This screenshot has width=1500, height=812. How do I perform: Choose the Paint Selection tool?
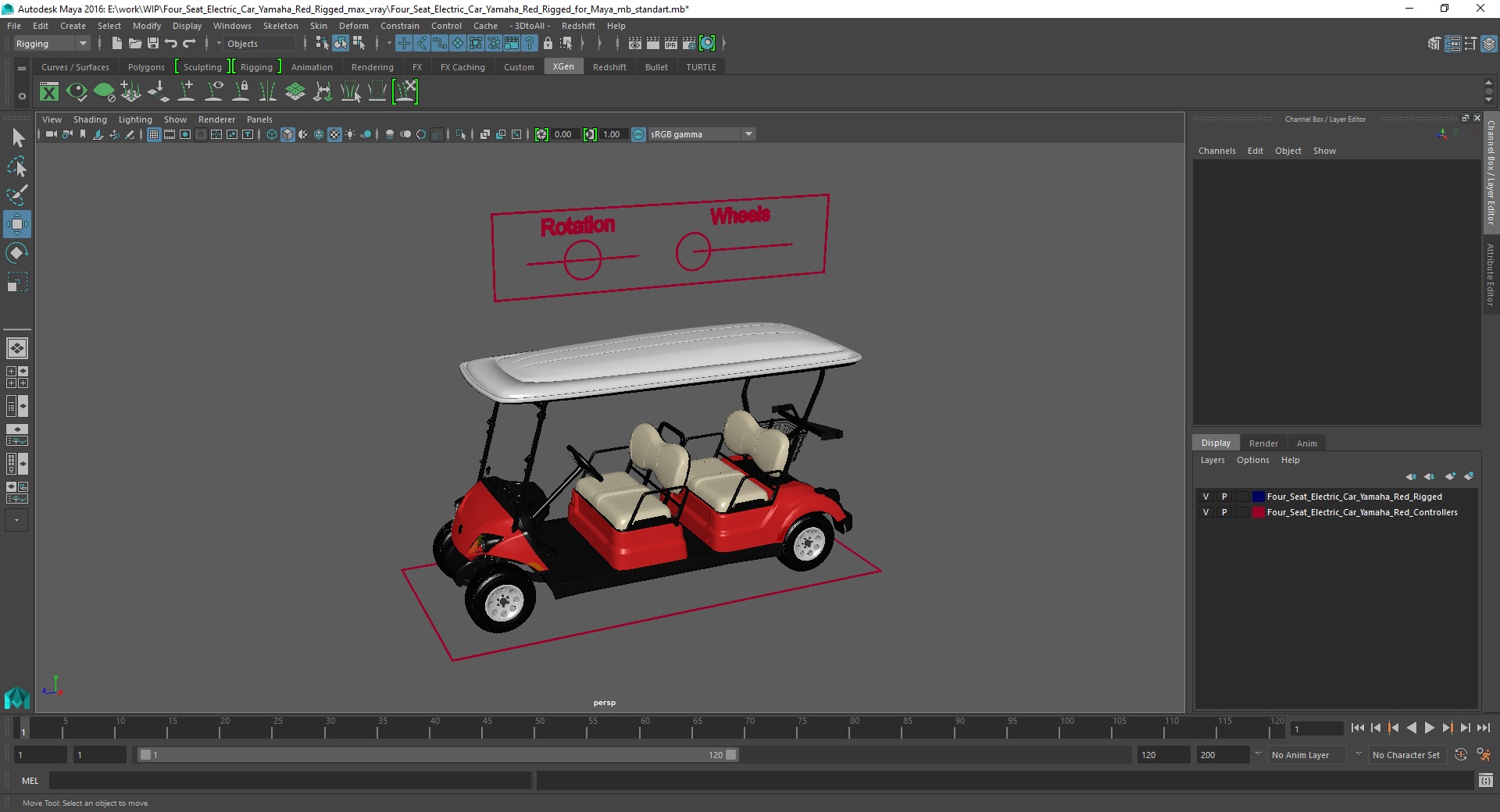(17, 195)
